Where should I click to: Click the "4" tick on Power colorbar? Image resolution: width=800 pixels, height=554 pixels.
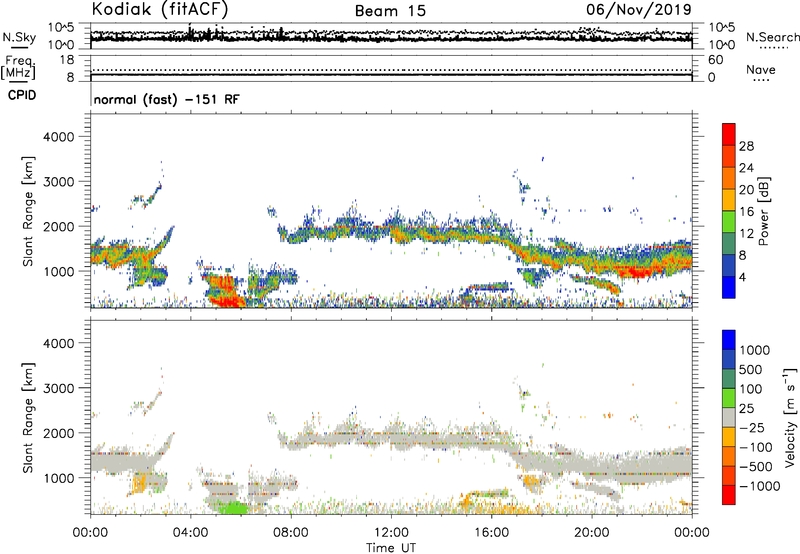(742, 277)
